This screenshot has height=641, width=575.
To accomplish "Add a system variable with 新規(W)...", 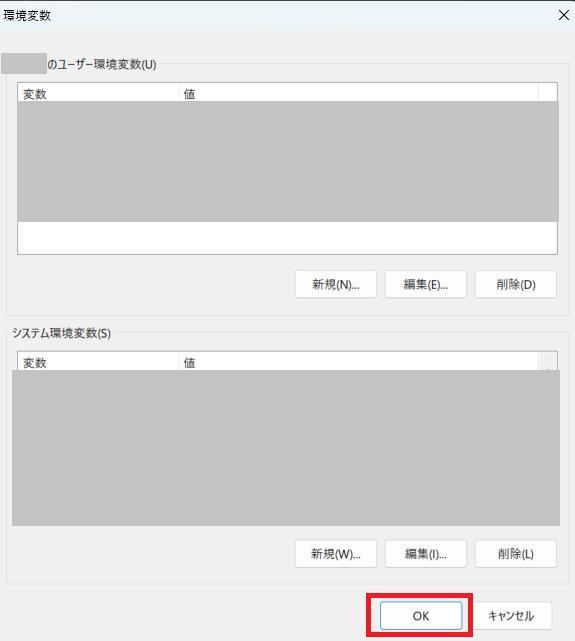I will [336, 554].
